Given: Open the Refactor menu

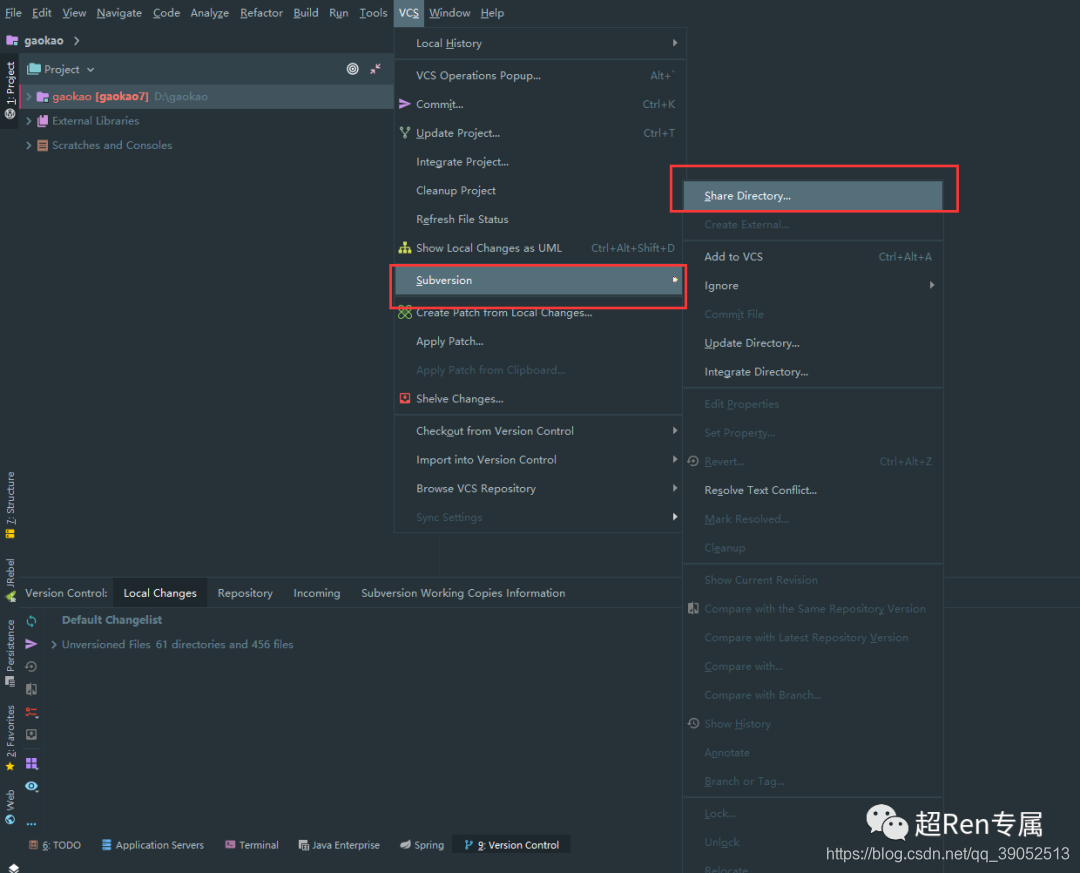Looking at the screenshot, I should tap(261, 12).
